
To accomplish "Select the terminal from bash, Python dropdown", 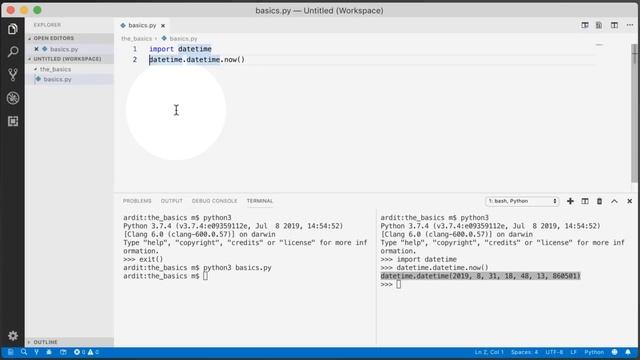I will tap(522, 201).
